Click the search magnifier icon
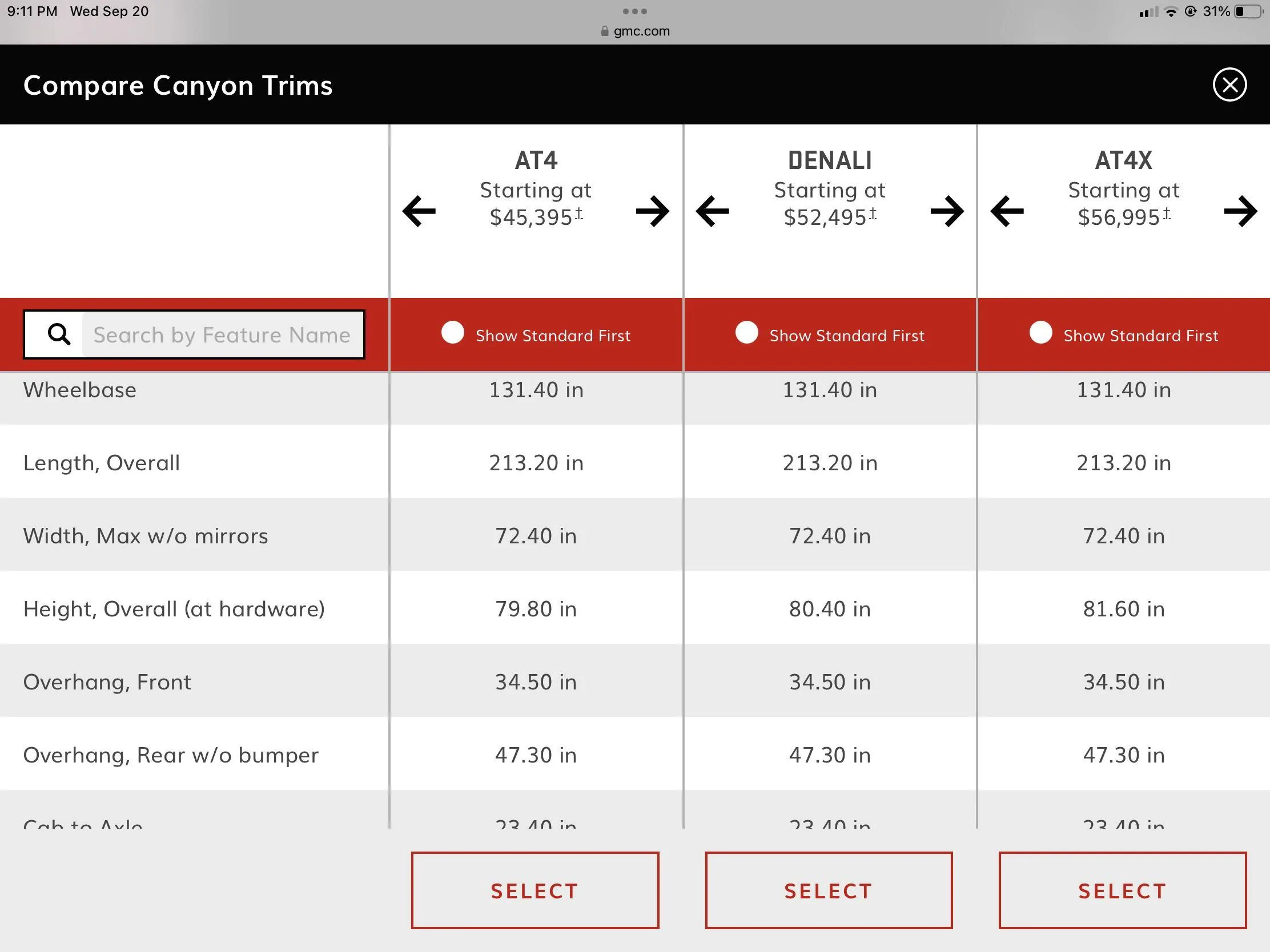This screenshot has width=1270, height=952. [x=59, y=334]
